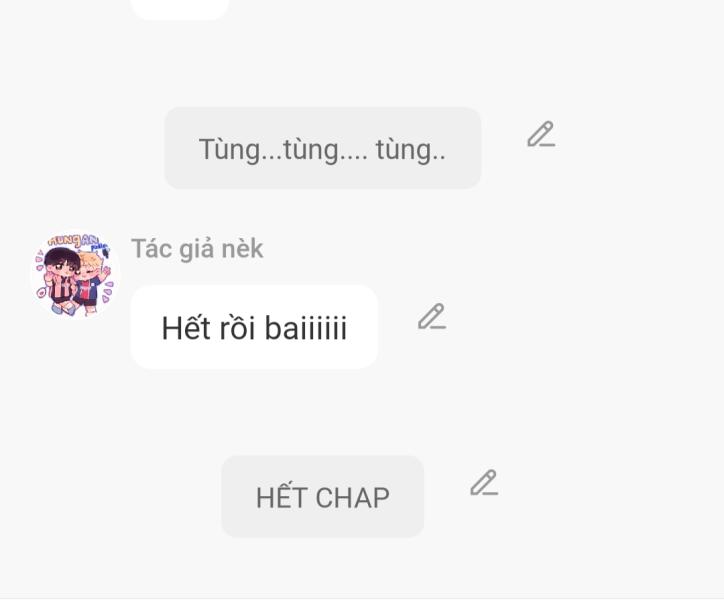Screen dimensions: 724x600
Task: Tap the word "HẾT" in the chapter-end bubble
Action: click(282, 497)
